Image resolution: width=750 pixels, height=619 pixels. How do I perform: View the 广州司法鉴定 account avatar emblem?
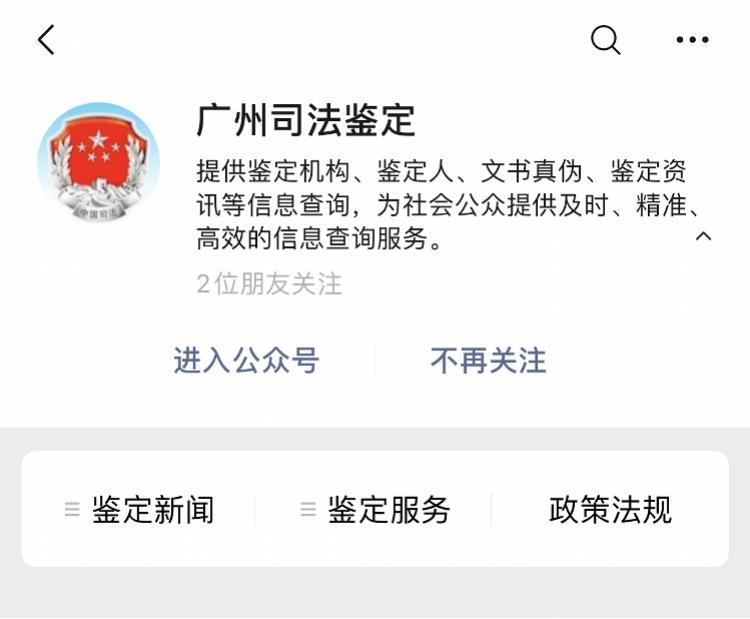pyautogui.click(x=99, y=163)
